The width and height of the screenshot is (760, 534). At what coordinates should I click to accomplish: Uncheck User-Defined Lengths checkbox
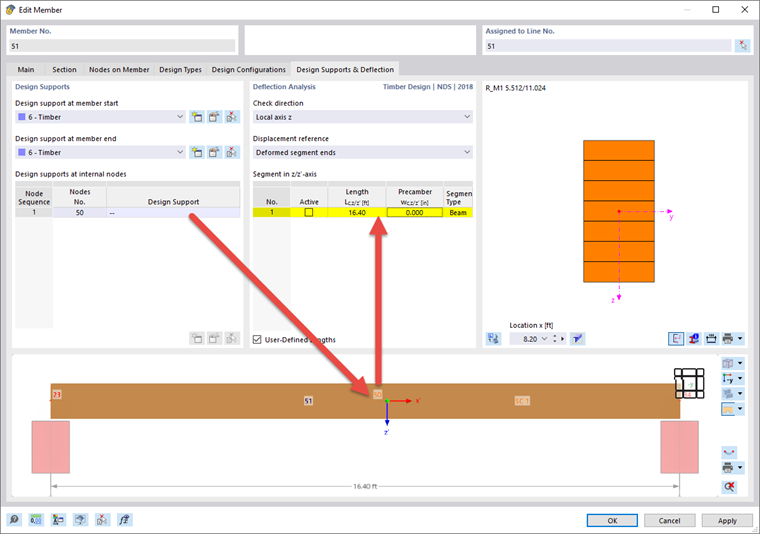point(257,340)
